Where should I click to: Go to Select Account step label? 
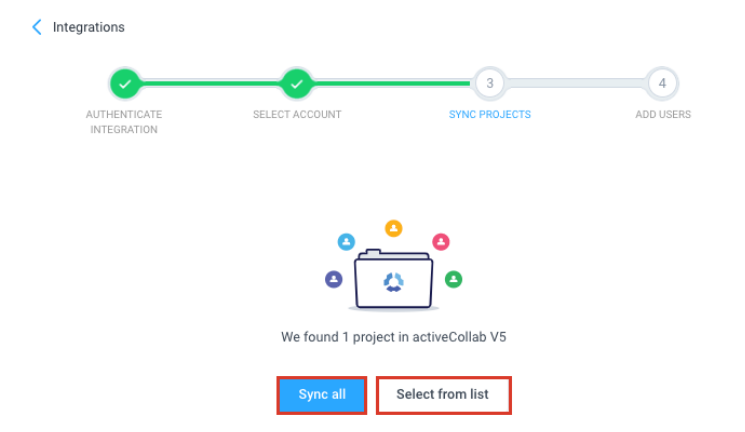[297, 114]
